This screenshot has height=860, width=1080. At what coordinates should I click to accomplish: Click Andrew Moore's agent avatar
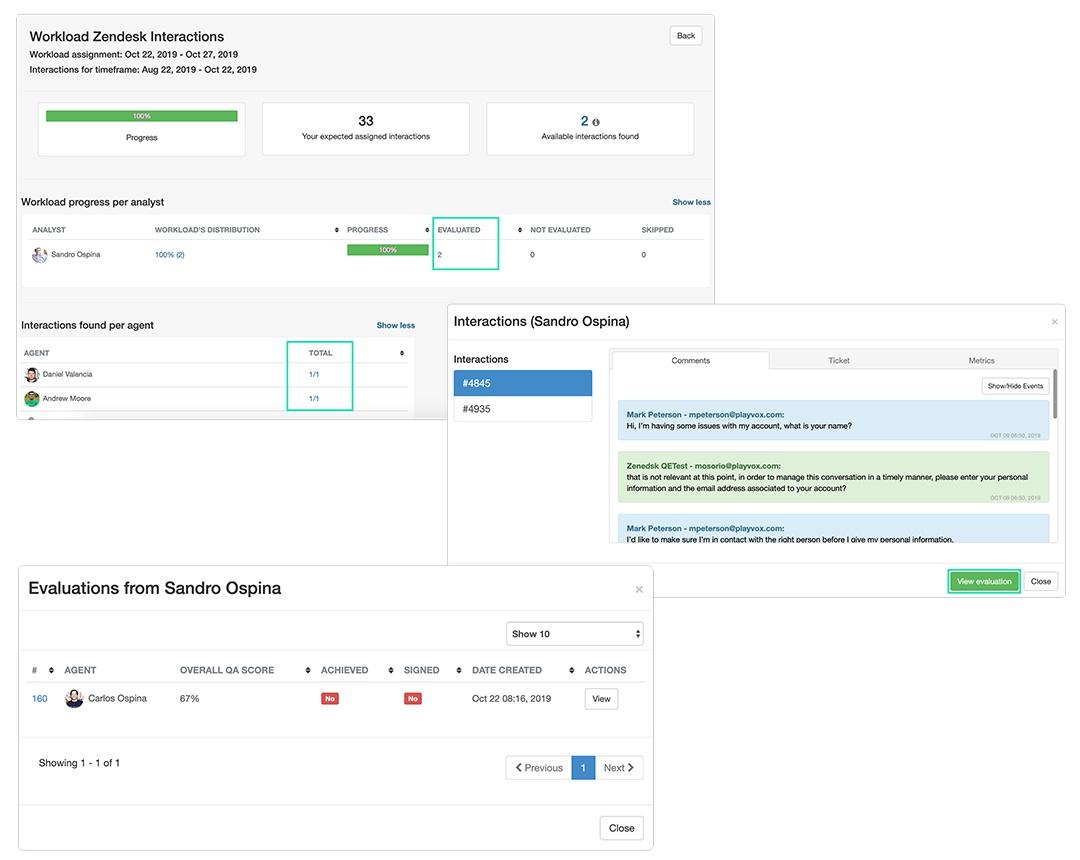32,399
